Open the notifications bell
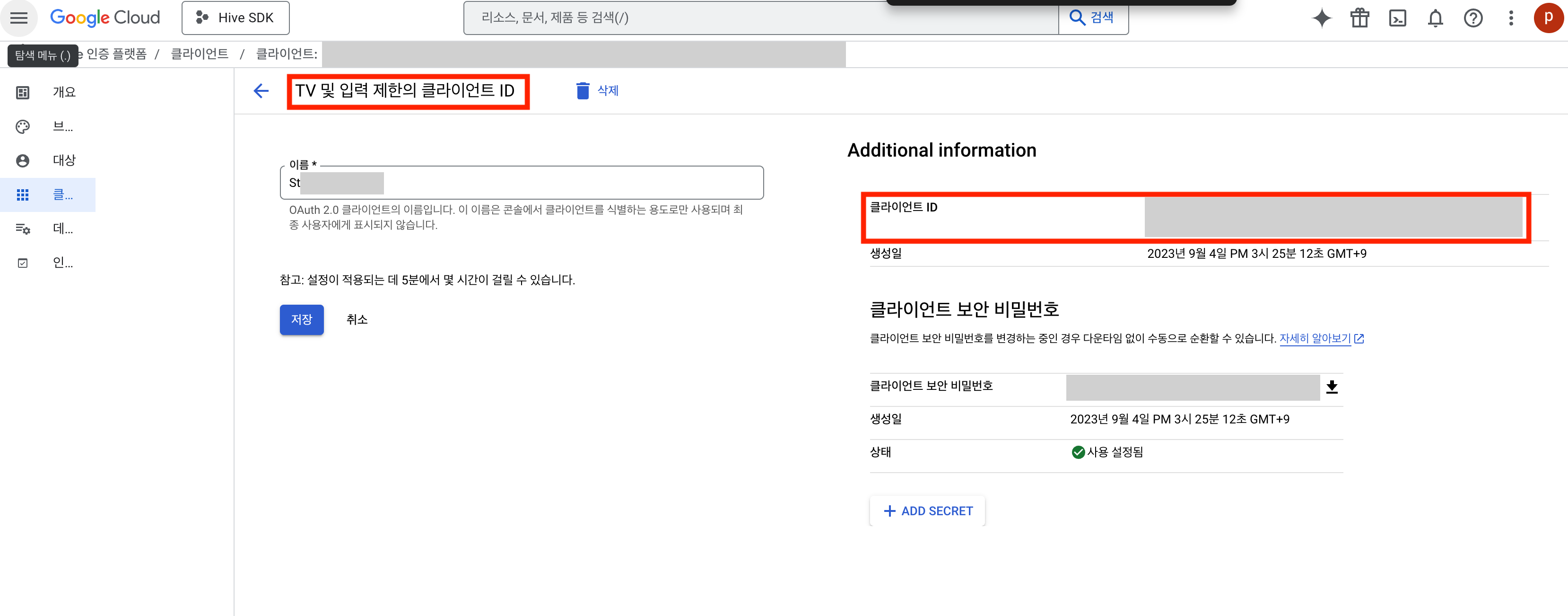 1435,18
